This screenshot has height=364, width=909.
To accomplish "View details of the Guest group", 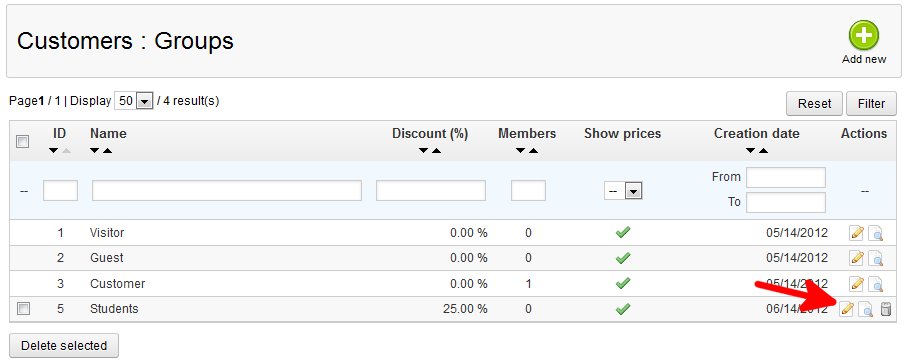I will [x=875, y=258].
